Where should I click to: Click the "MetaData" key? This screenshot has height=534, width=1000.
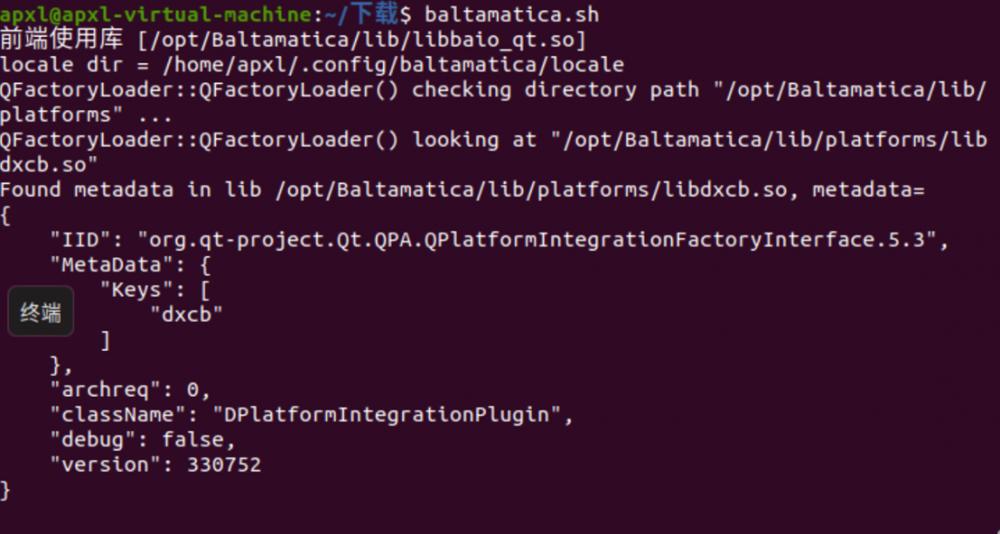pos(105,264)
